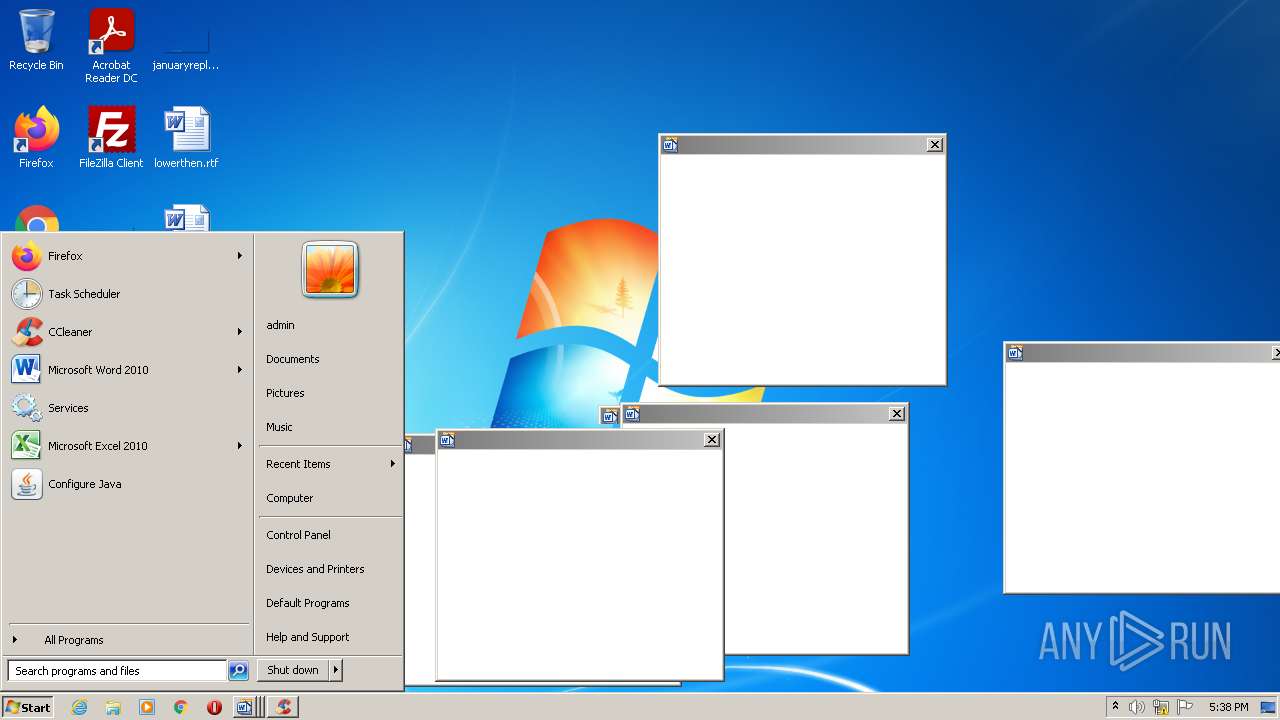Click the Start button on taskbar
The image size is (1280, 720).
[28, 707]
